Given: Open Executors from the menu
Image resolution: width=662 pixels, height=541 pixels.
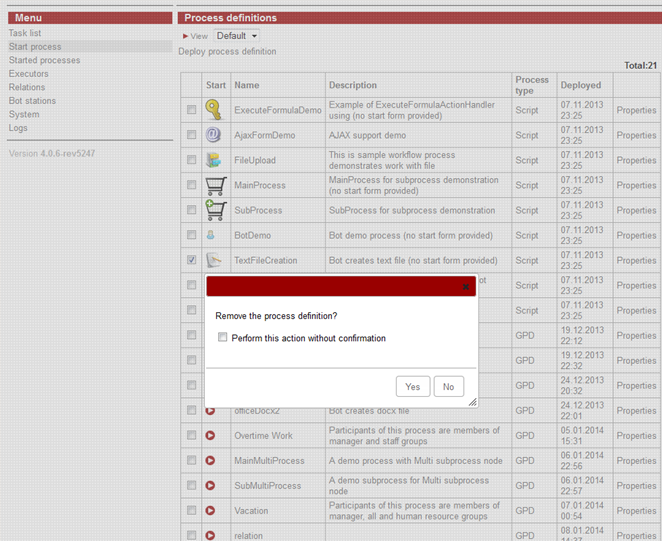Looking at the screenshot, I should [28, 73].
